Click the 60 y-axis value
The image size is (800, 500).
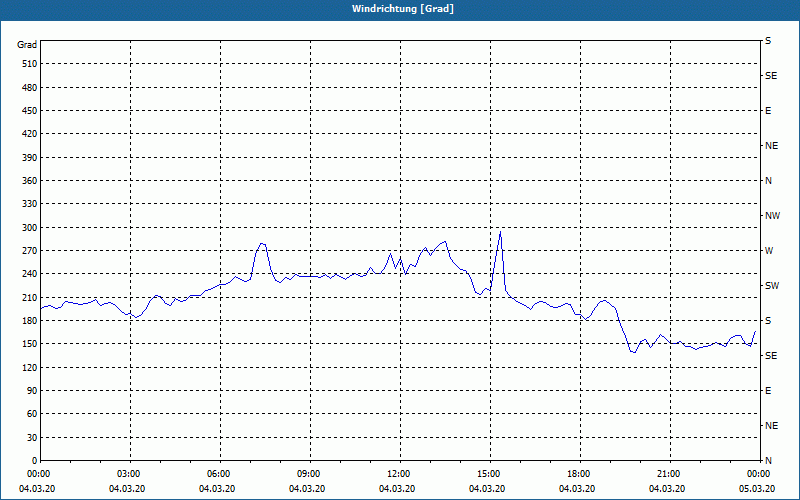pos(32,414)
